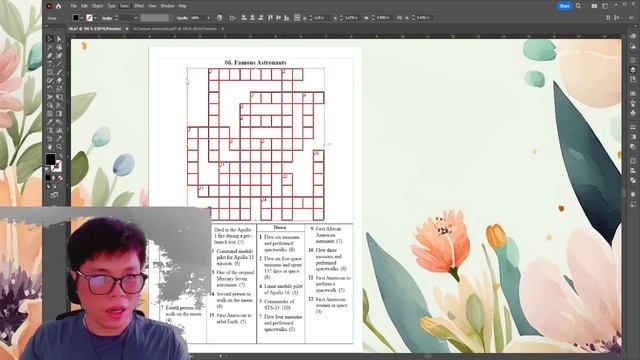Viewport: 640px width, 360px height.
Task: Open the fill color dropdown in control bar
Action: 82,18
